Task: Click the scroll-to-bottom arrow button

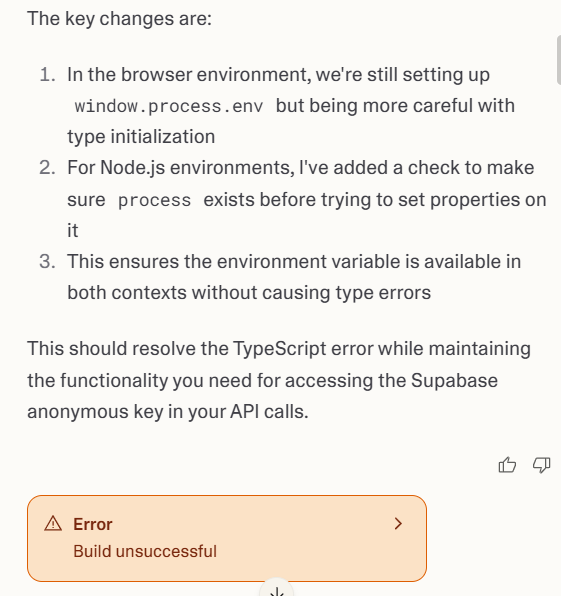Action: pyautogui.click(x=277, y=591)
